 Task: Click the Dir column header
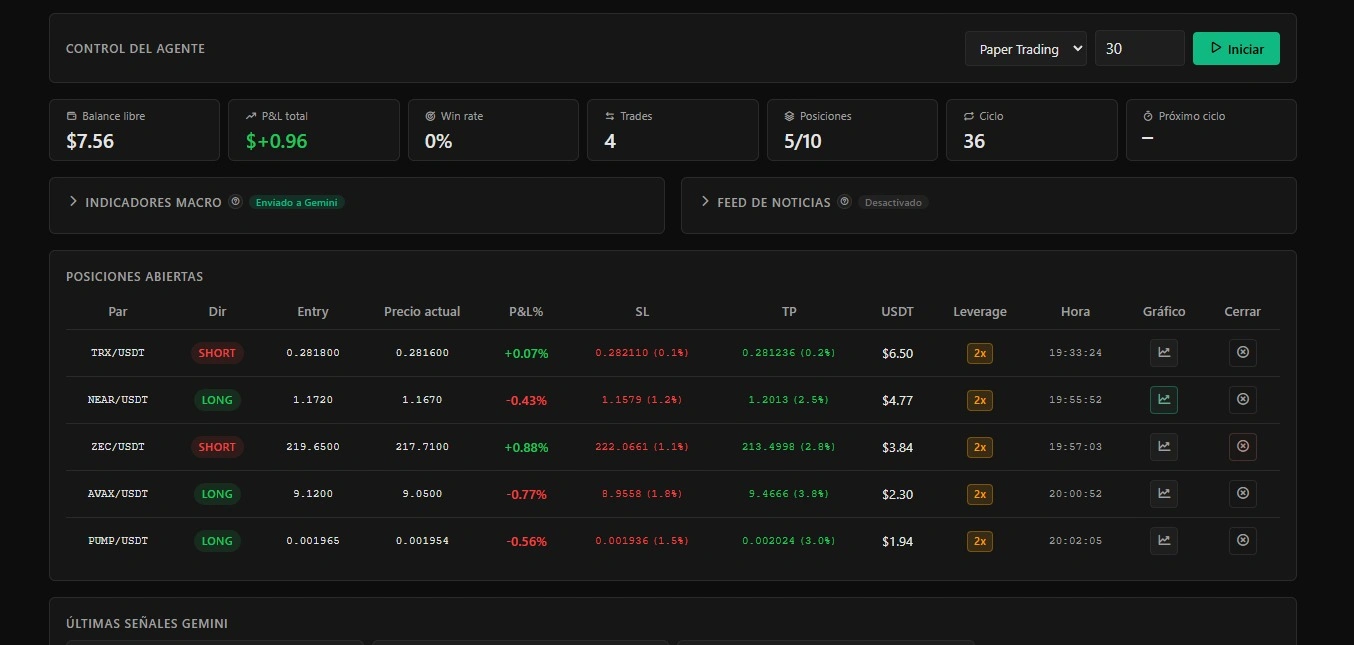tap(217, 312)
